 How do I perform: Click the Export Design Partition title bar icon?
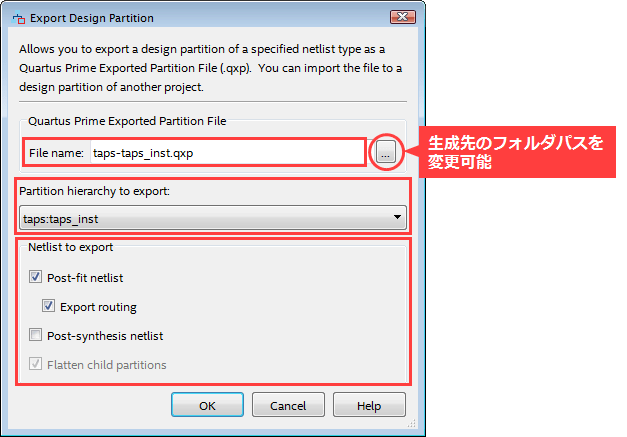(18, 17)
